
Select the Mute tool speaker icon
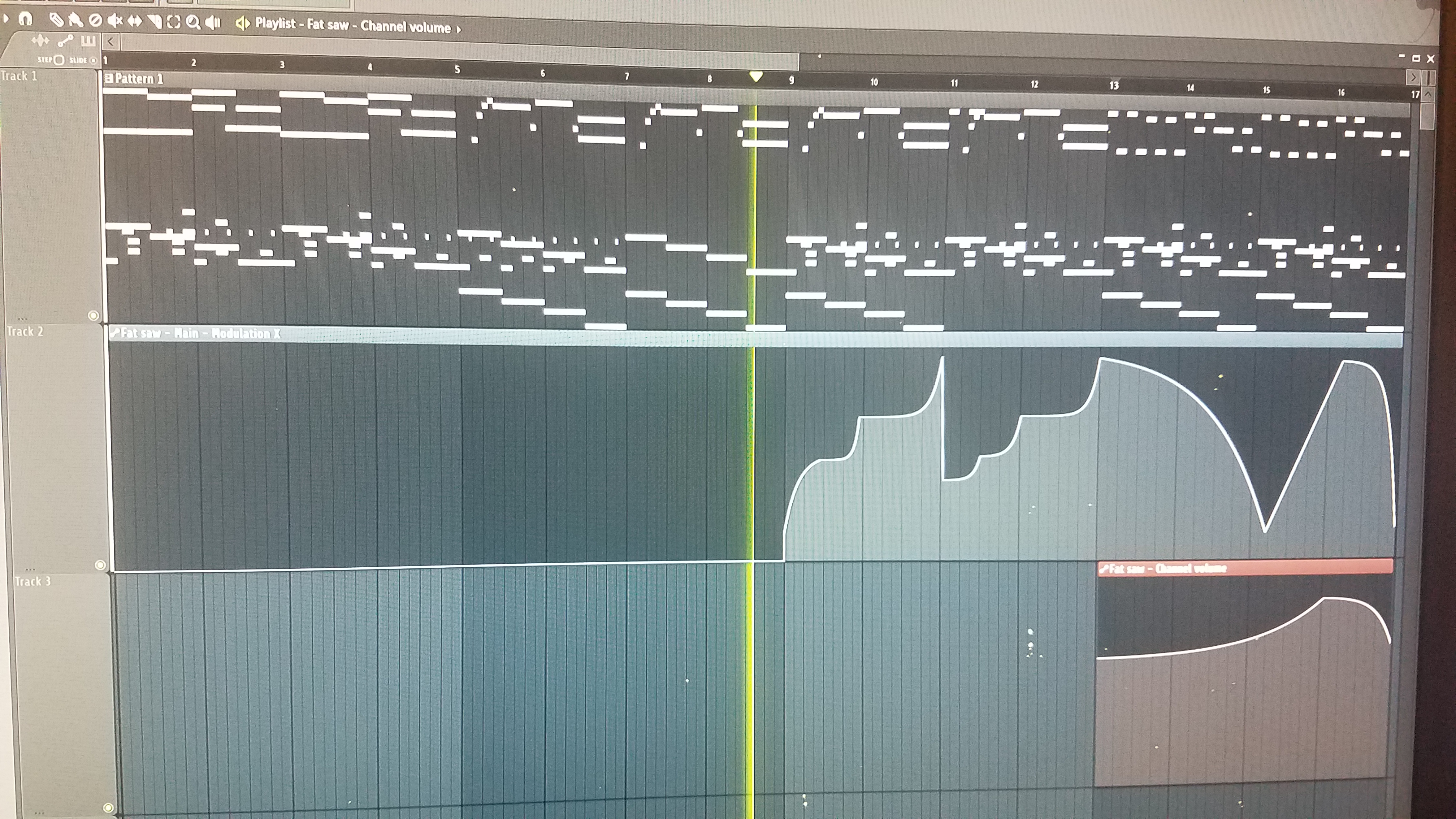(115, 21)
